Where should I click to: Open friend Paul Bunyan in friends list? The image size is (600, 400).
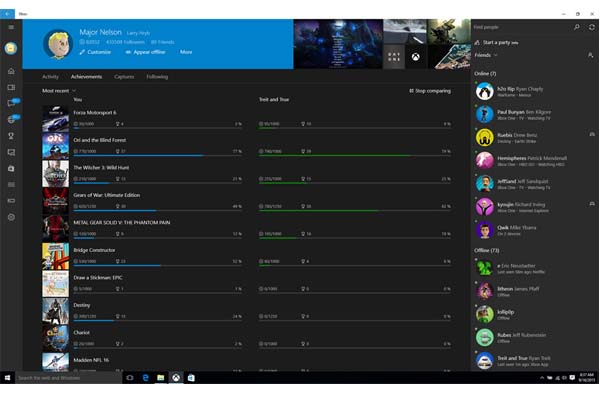pyautogui.click(x=535, y=114)
